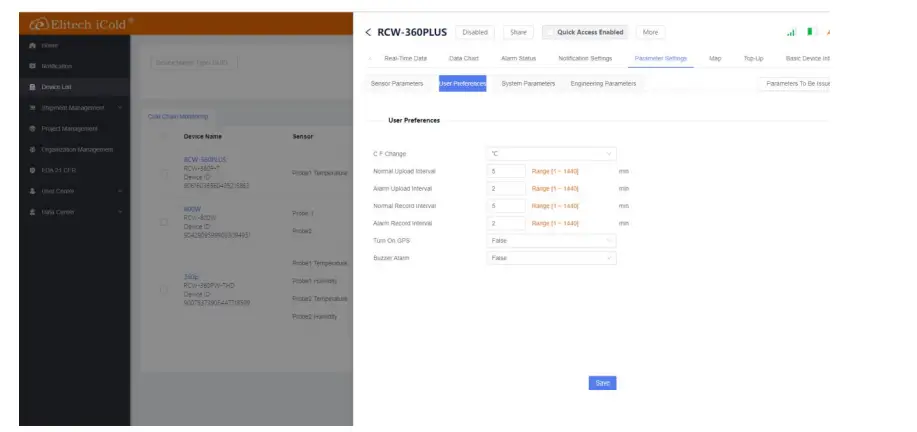Expand the Buzzer Alarm dropdown
Screen dimensions: 917x432
551,258
